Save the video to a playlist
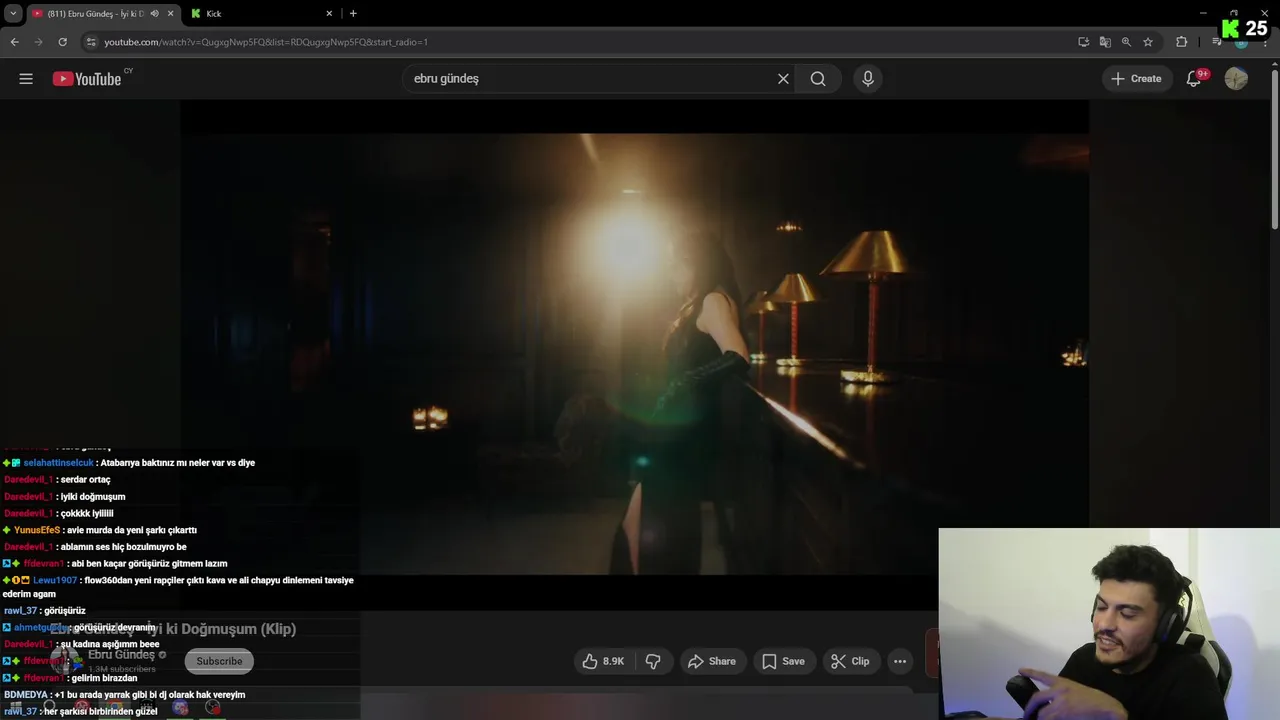 coord(783,661)
